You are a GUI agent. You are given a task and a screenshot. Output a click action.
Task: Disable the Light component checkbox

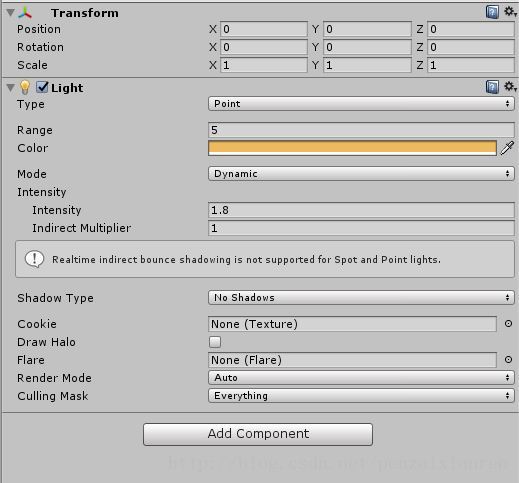(x=42, y=87)
